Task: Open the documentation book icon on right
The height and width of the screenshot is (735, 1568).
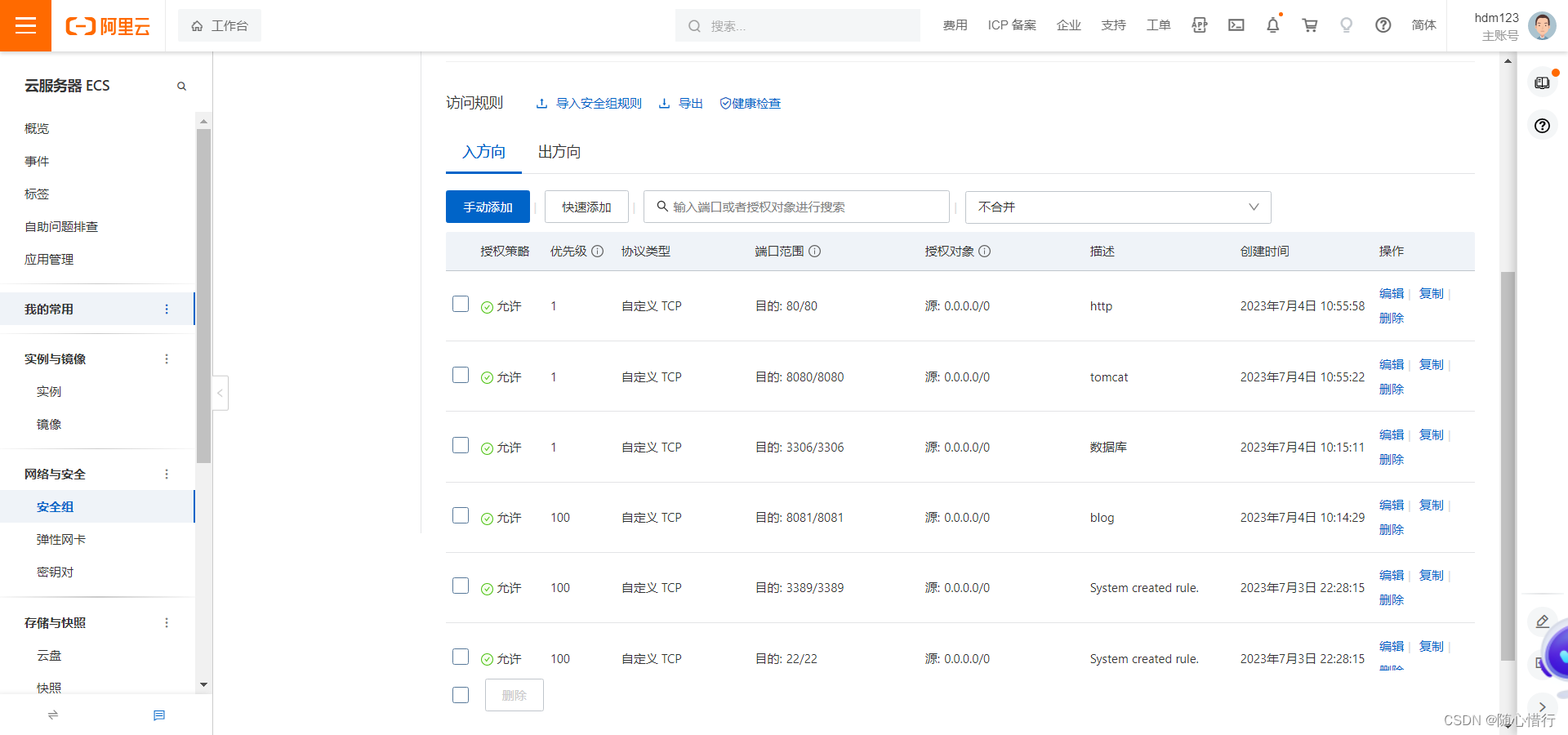Action: pos(1542,83)
